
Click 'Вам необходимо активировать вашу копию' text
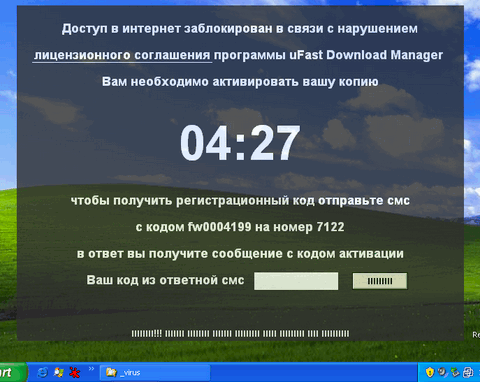click(240, 82)
